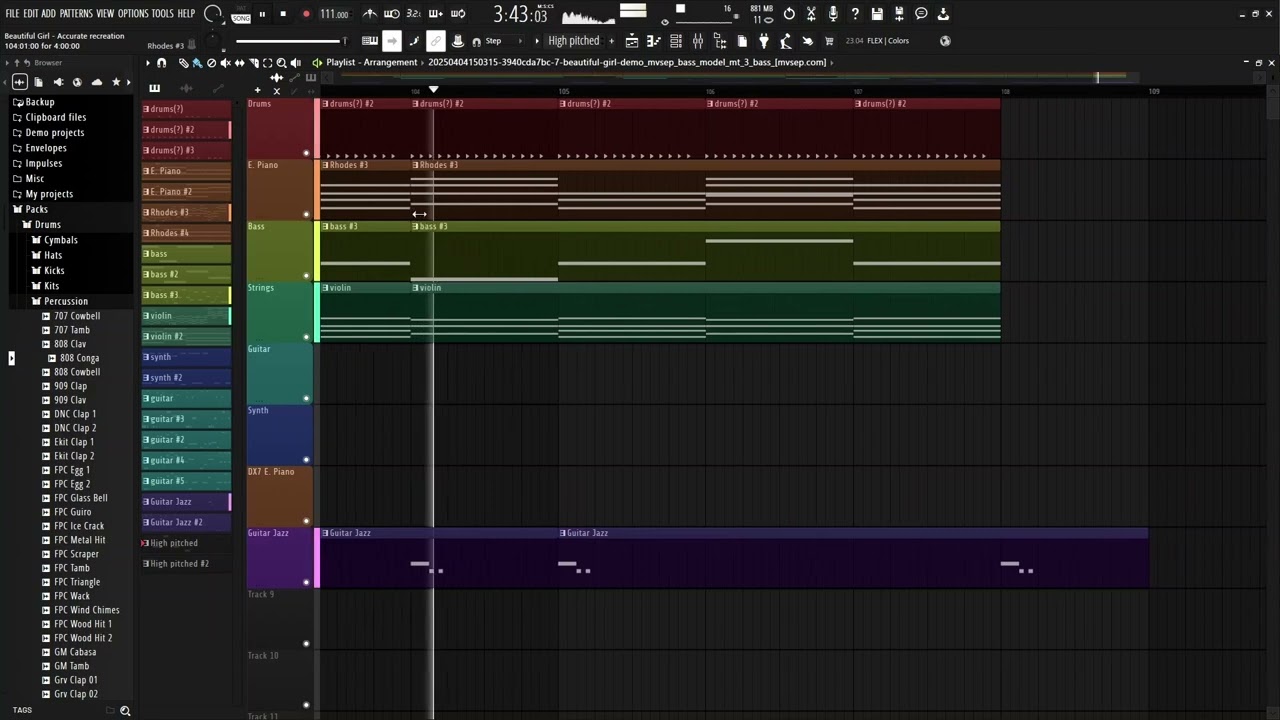Select the Delete tool in playlist

pos(211,63)
